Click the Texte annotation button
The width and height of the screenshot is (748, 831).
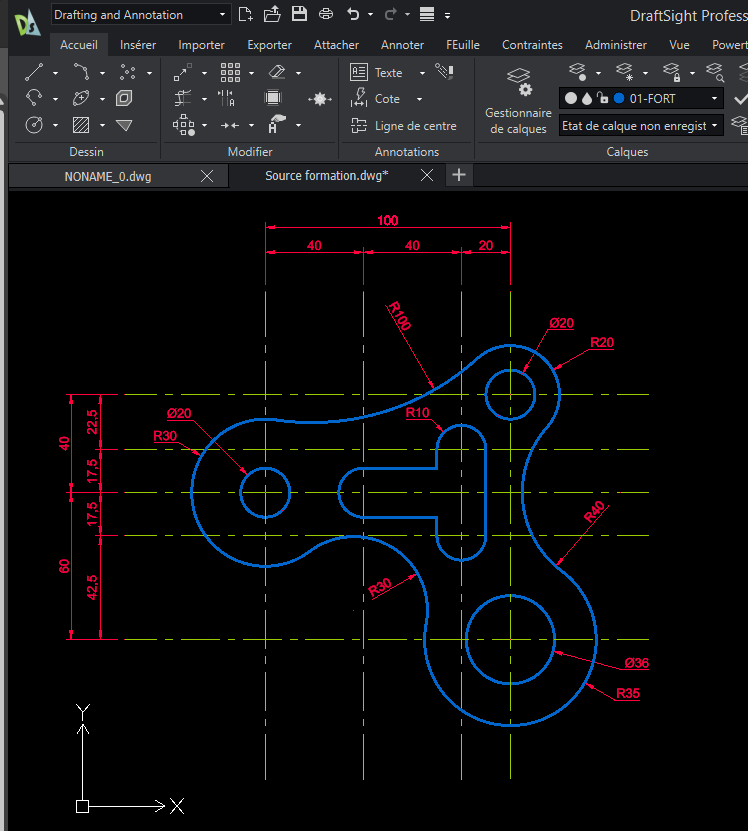(x=377, y=72)
